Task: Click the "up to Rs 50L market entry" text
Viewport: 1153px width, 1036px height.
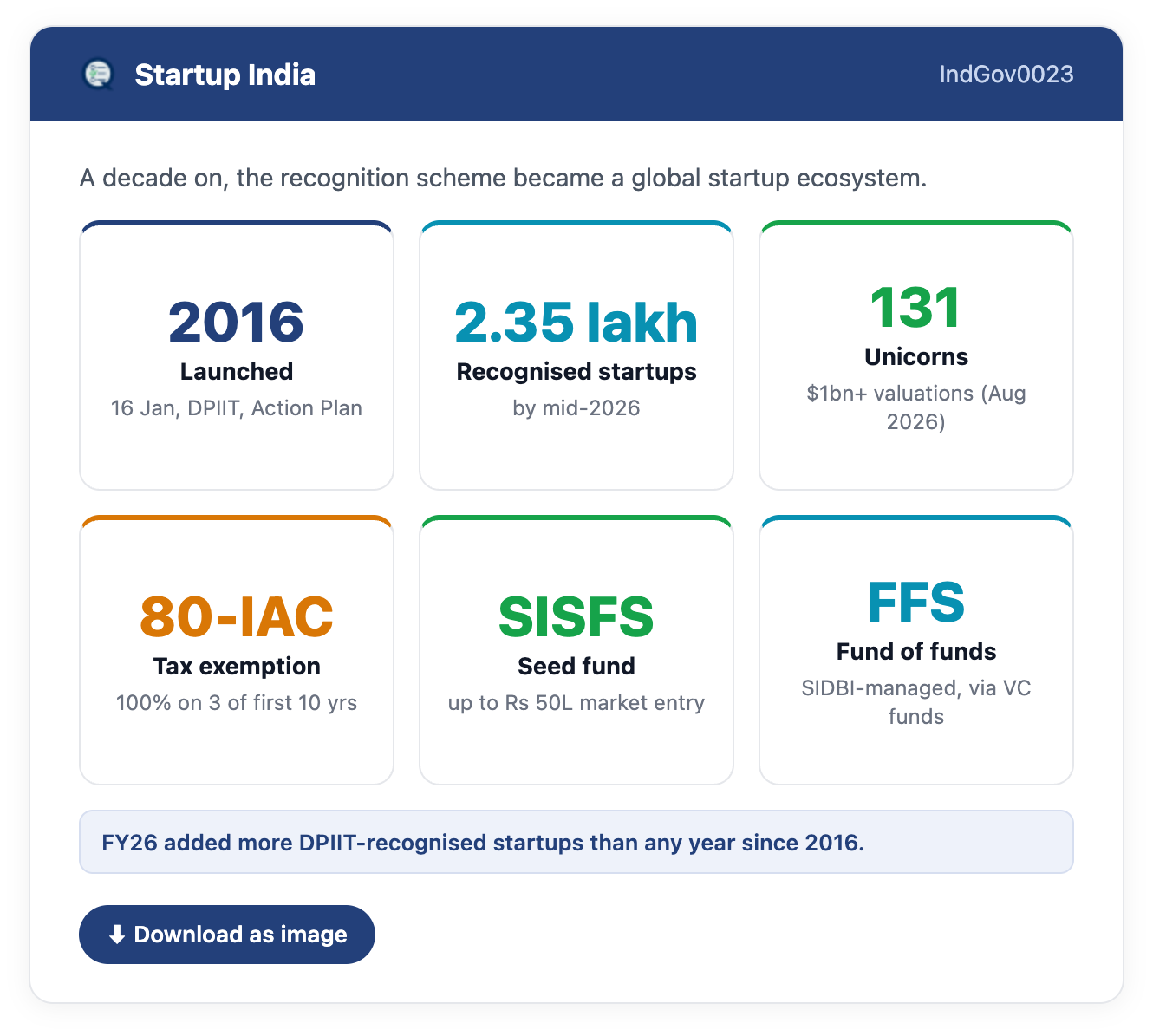Action: click(576, 703)
